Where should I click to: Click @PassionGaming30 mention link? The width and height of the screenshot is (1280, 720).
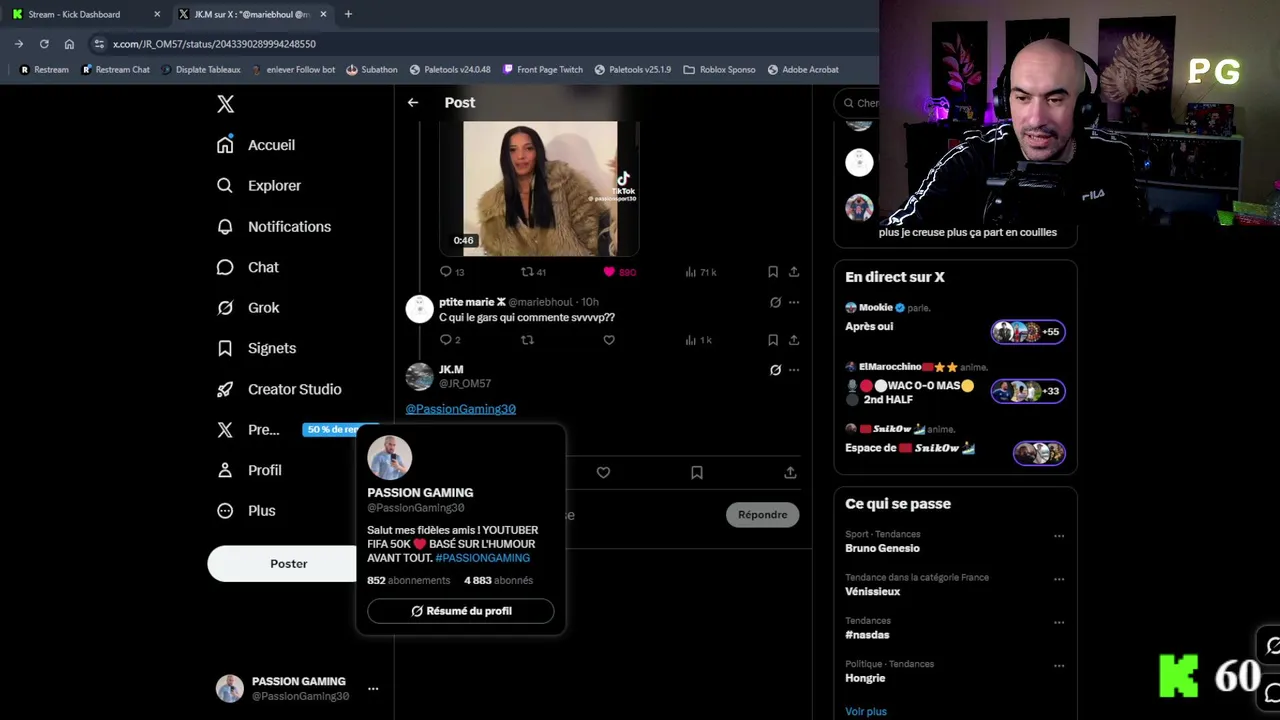[x=460, y=409]
